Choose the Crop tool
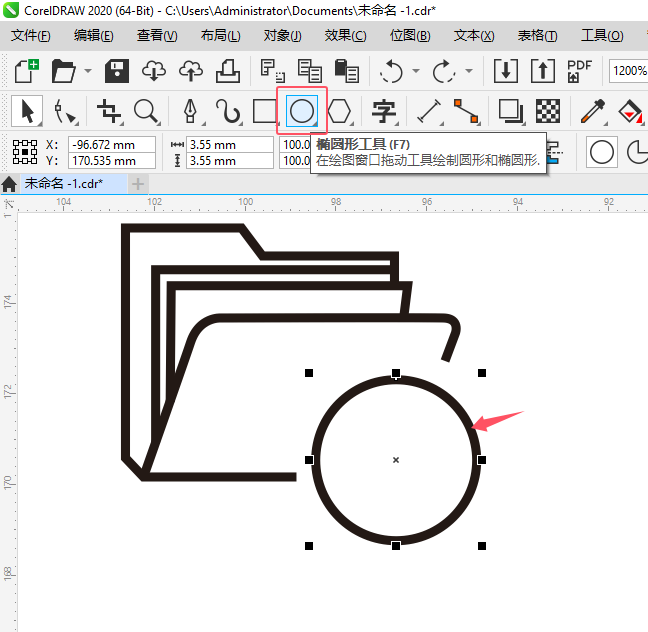The image size is (648, 632). point(108,111)
